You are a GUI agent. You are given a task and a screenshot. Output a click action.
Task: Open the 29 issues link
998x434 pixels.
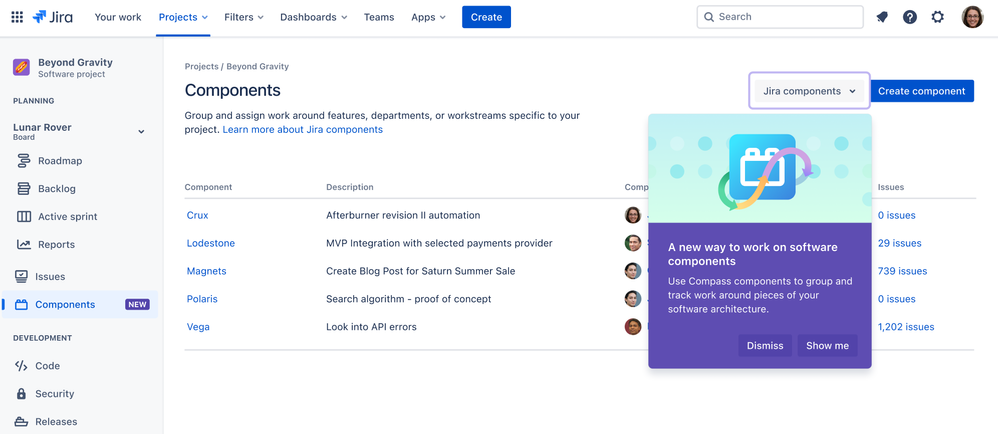[x=899, y=243]
